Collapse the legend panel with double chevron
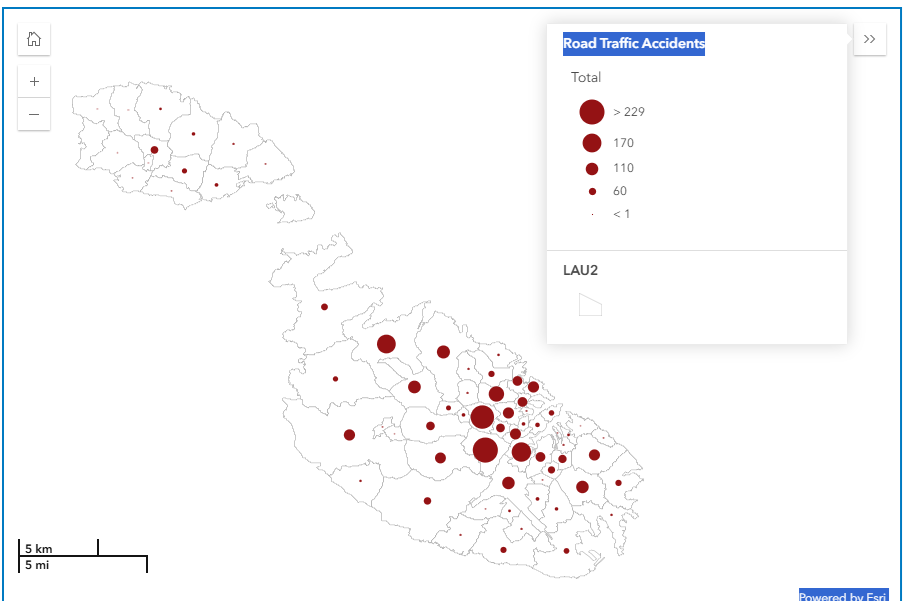Image resolution: width=913 pixels, height=601 pixels. click(x=869, y=39)
